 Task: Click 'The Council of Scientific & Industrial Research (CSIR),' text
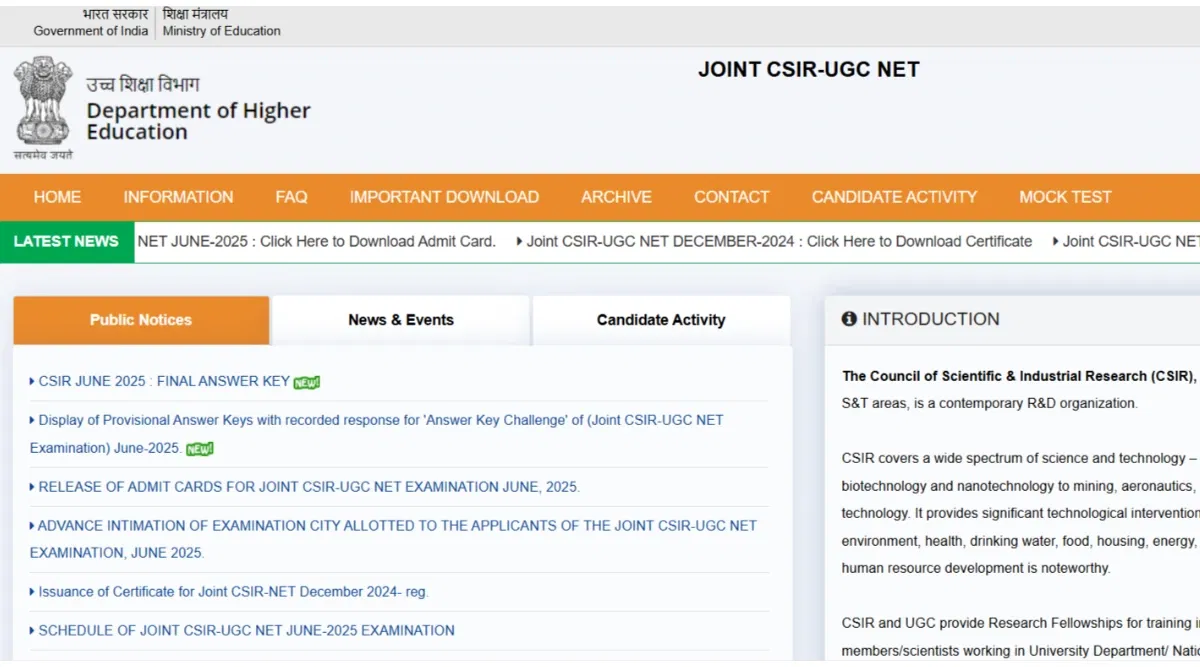coord(1019,376)
